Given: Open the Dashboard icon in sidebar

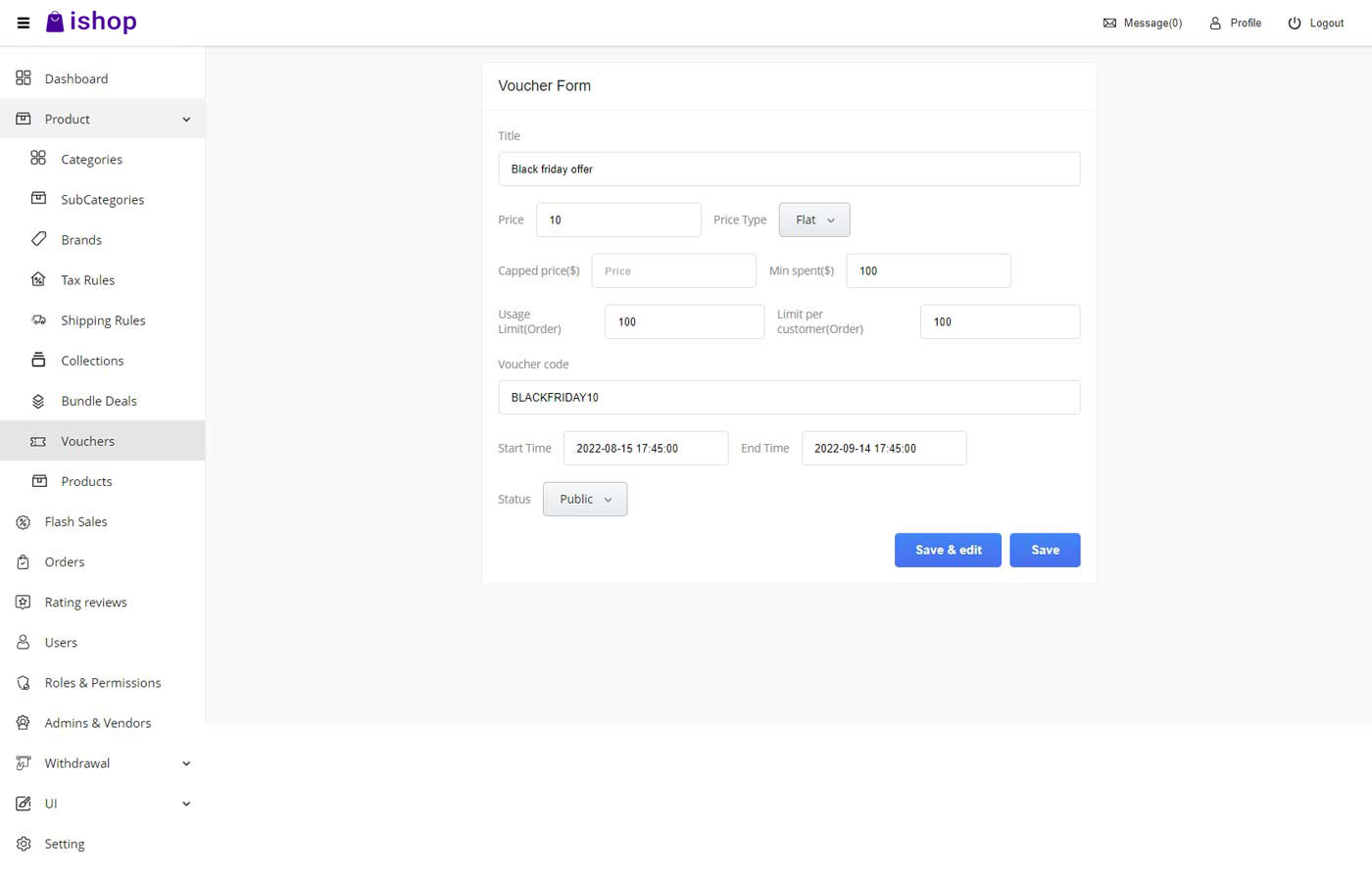Looking at the screenshot, I should point(23,78).
